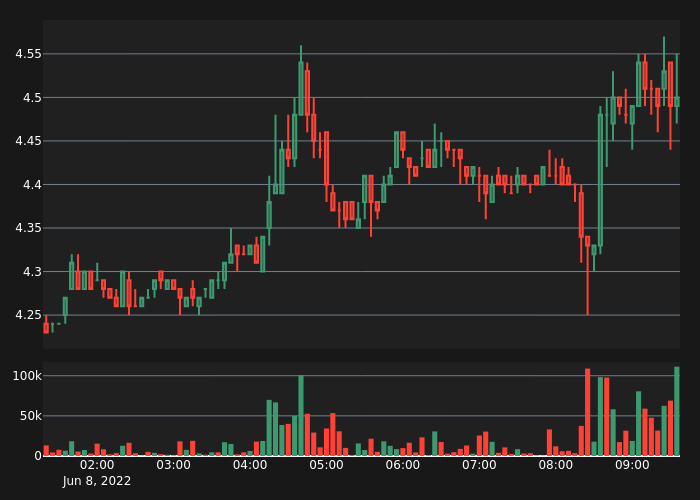This screenshot has height=500, width=700.
Task: Click the 09:00 time axis label
Action: click(632, 465)
